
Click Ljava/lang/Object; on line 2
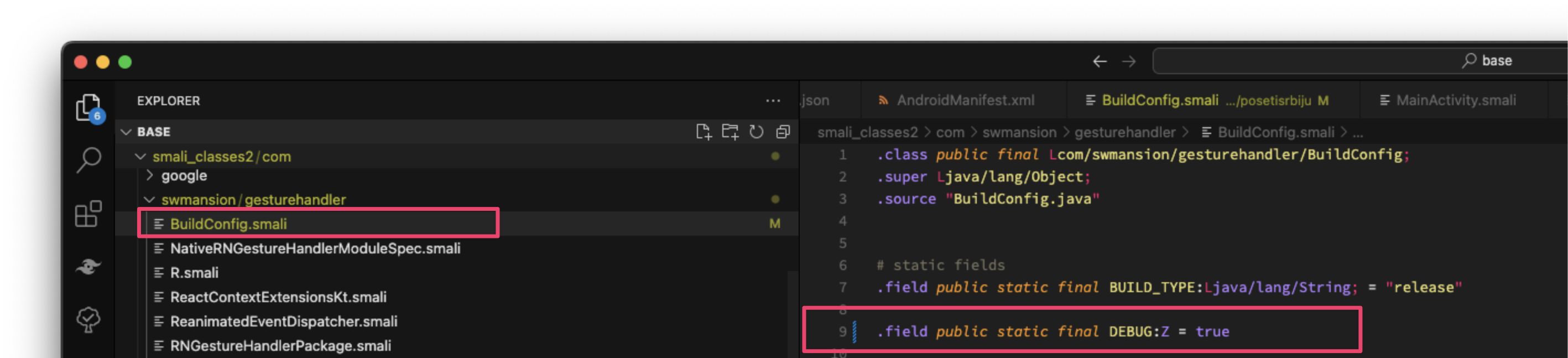[x=1013, y=177]
